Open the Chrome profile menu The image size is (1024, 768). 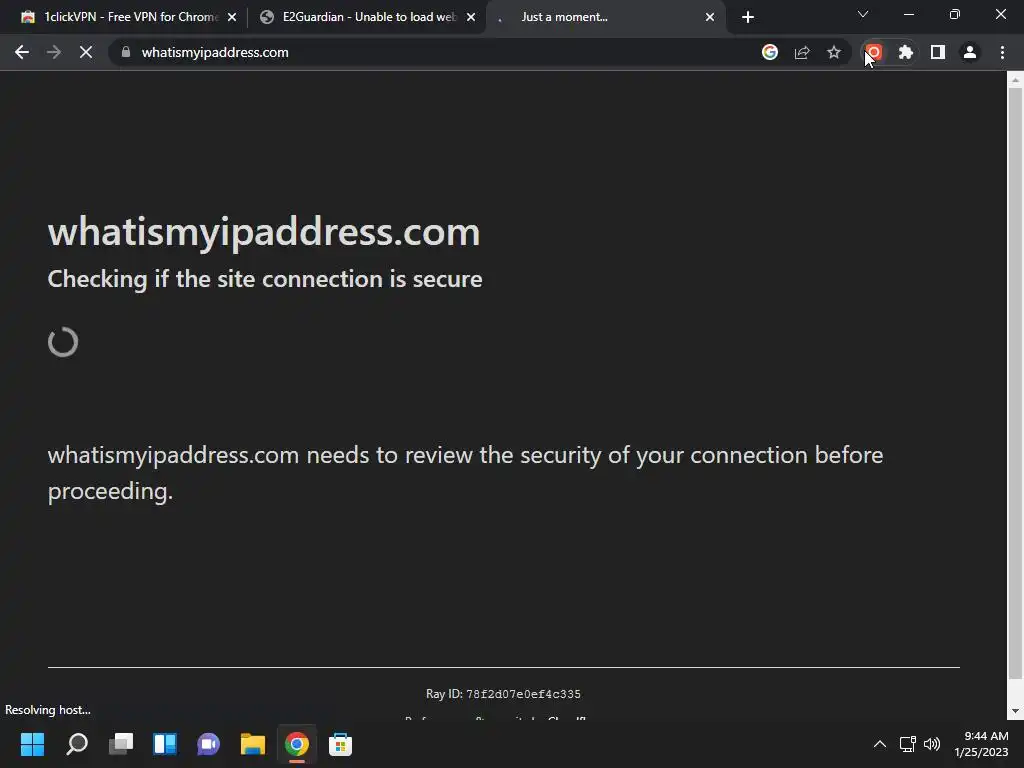pos(970,52)
